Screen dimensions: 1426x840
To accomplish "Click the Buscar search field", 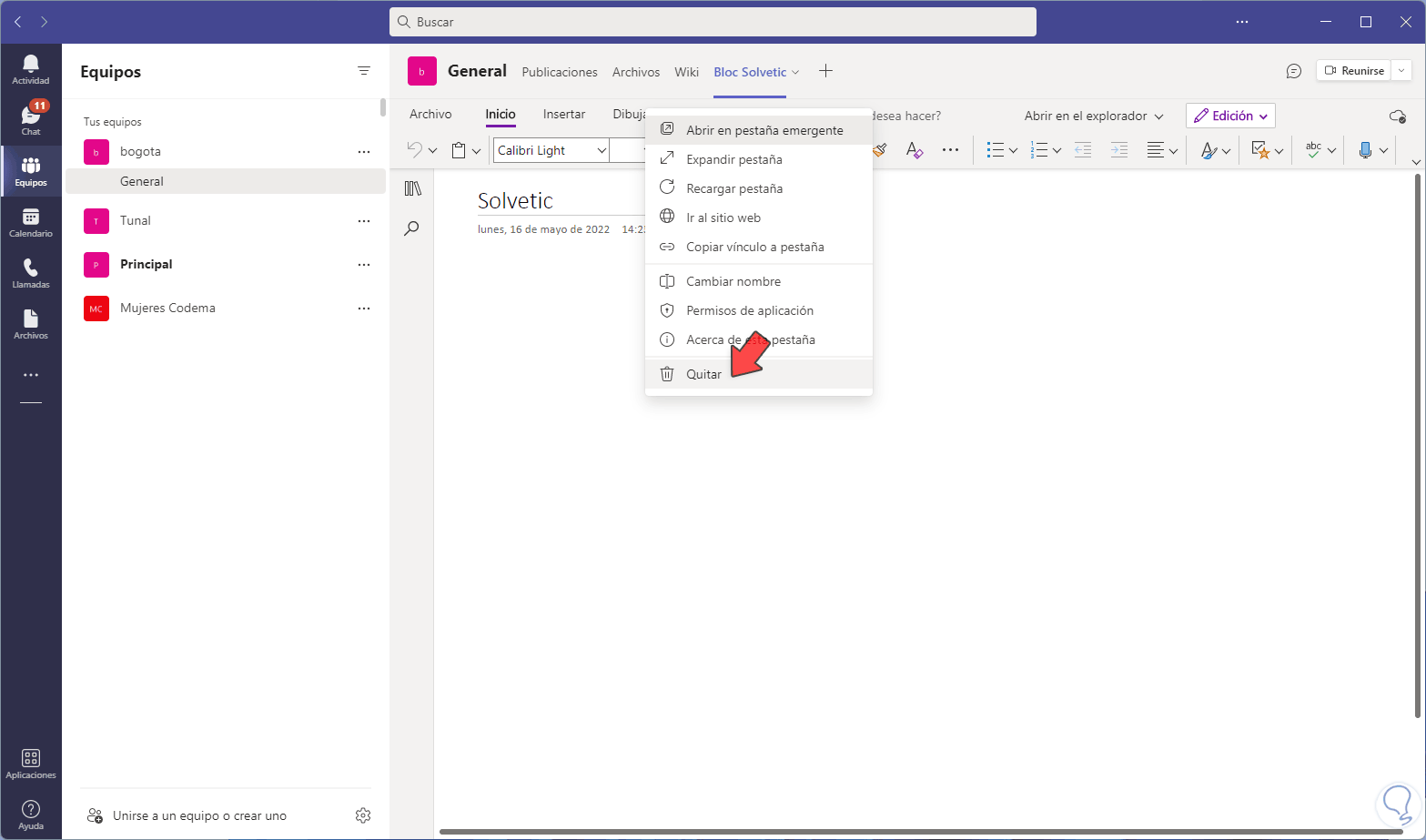I will click(713, 22).
